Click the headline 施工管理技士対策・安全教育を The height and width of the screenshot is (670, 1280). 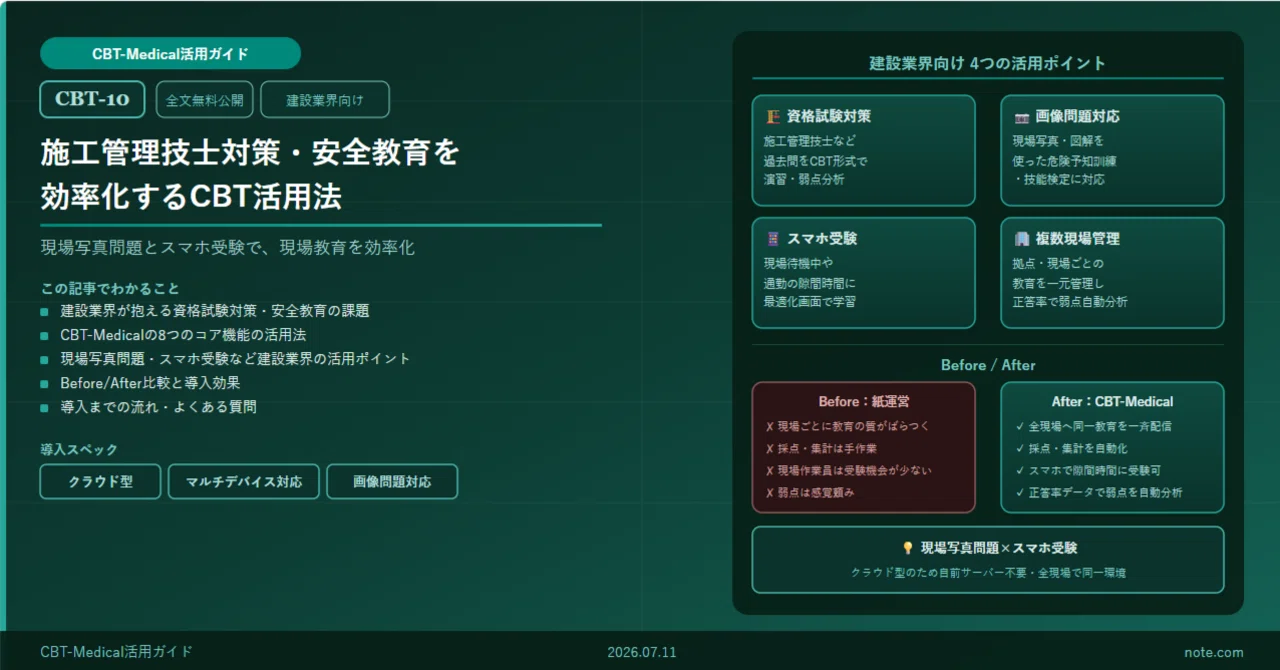coord(250,152)
